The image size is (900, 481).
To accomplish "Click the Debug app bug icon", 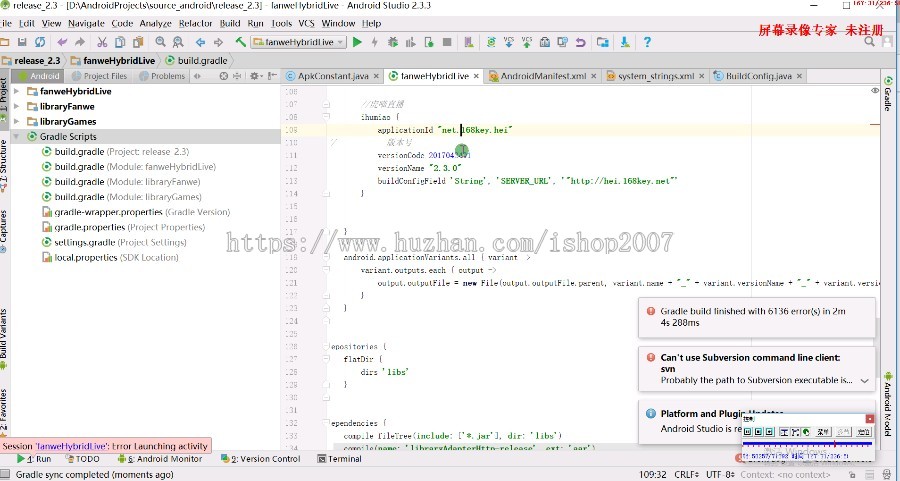I will (x=391, y=42).
